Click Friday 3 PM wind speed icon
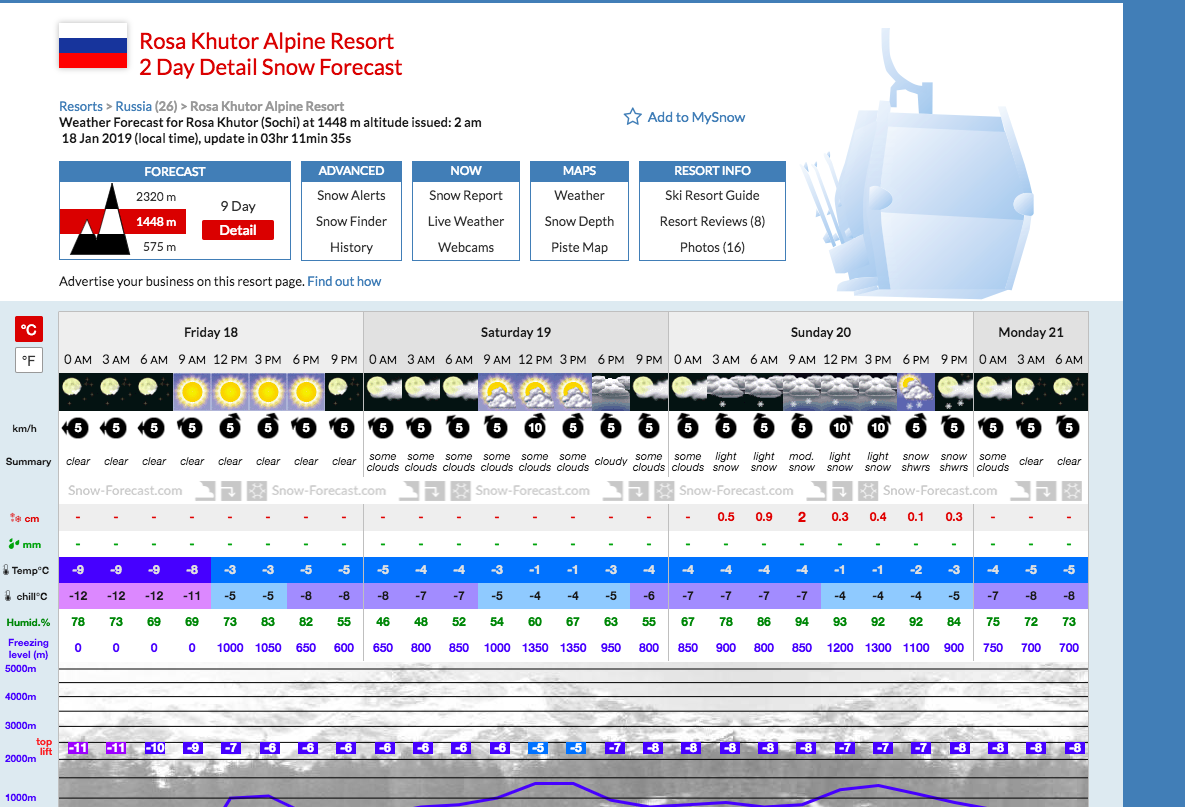This screenshot has width=1185, height=807. [268, 427]
